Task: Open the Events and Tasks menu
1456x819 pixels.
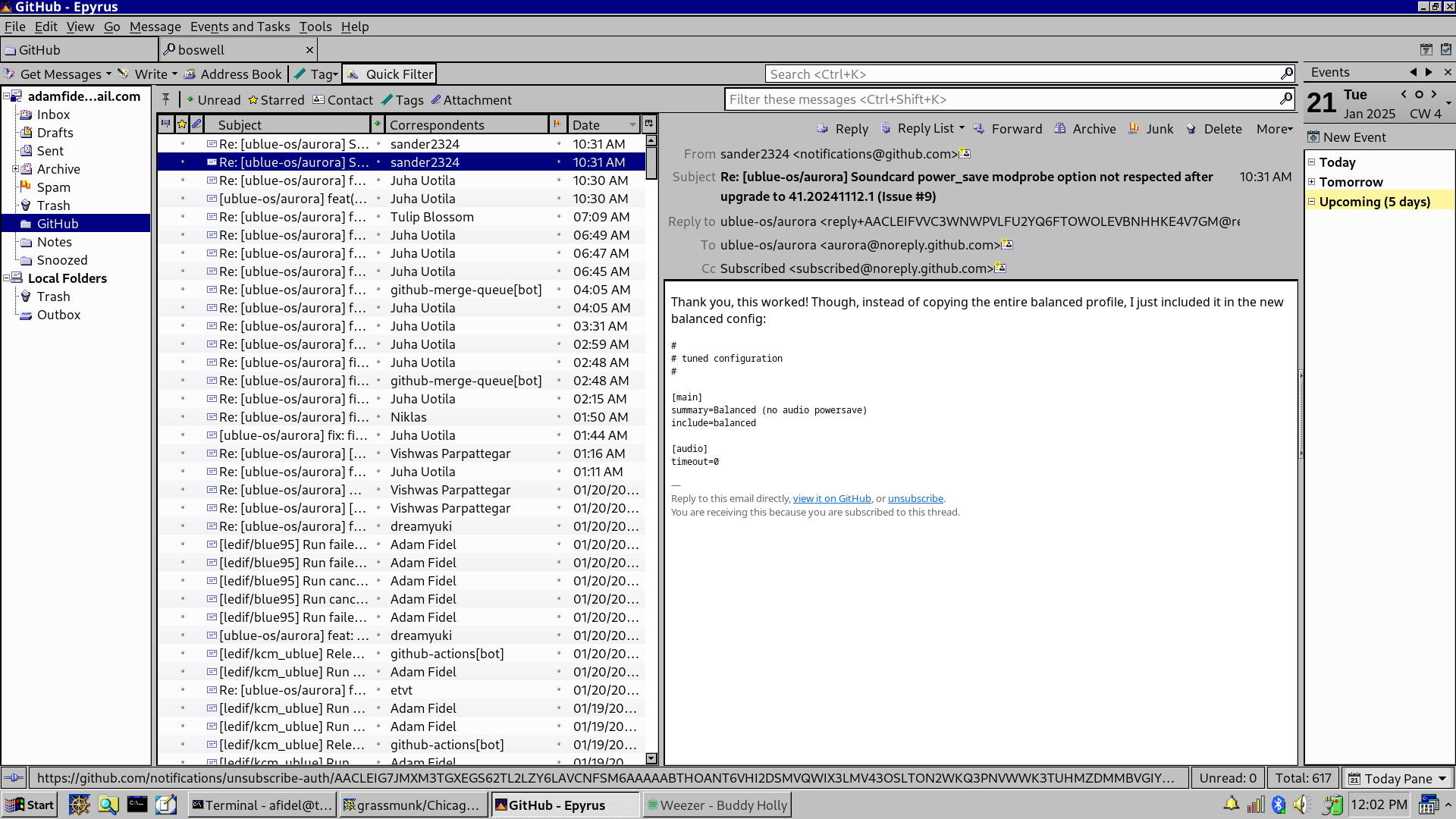Action: click(240, 27)
